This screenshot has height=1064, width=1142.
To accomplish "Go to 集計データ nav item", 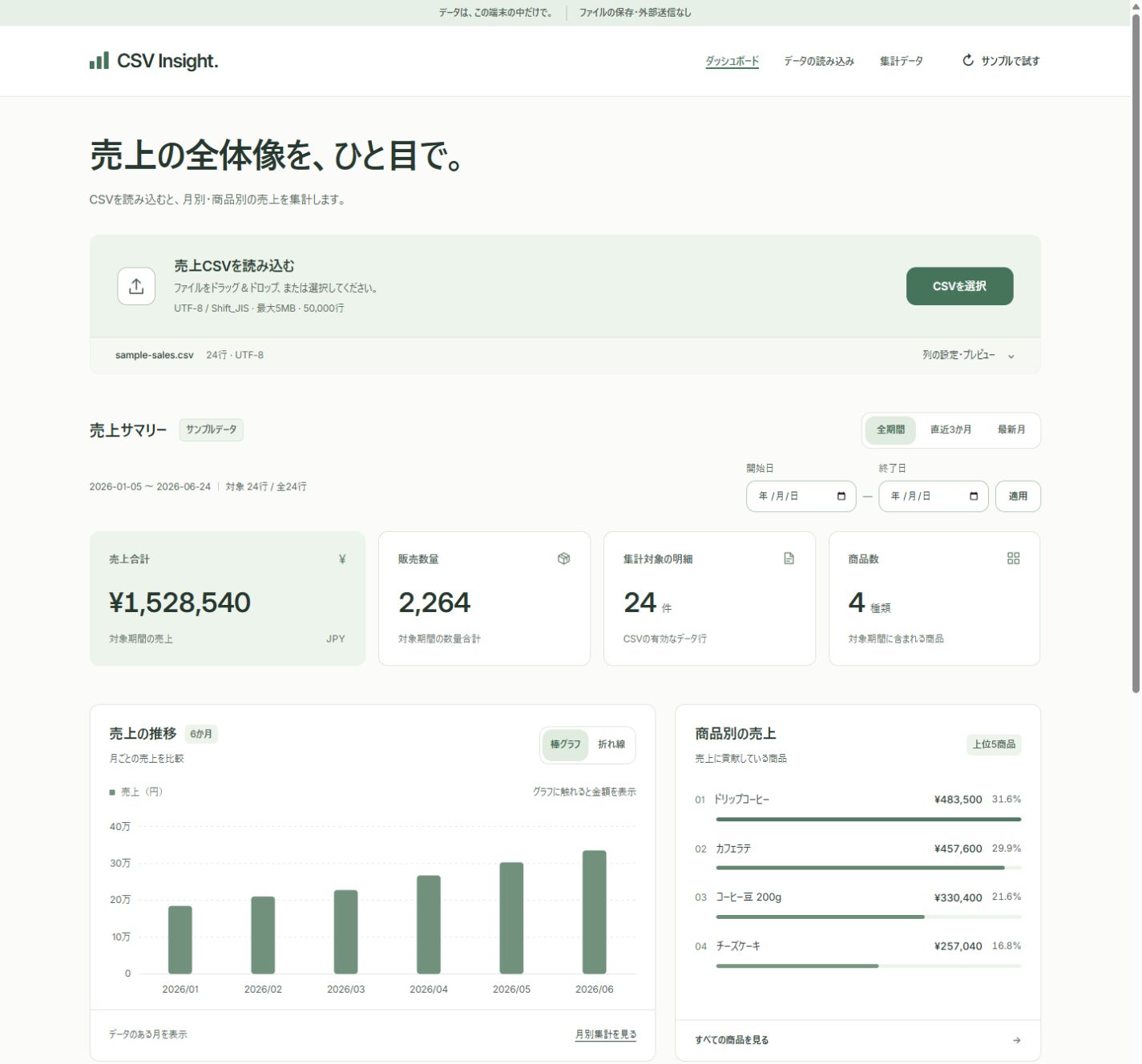I will point(902,61).
